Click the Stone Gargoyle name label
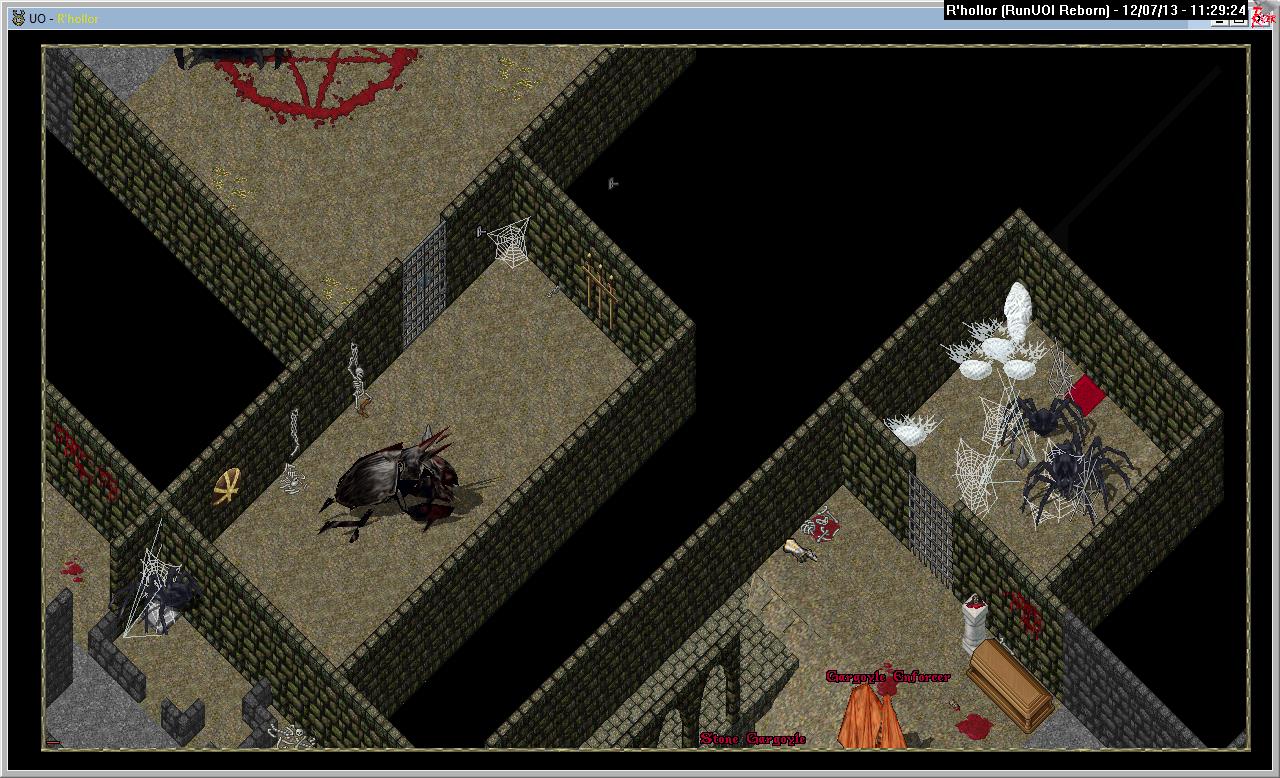 pyautogui.click(x=753, y=738)
